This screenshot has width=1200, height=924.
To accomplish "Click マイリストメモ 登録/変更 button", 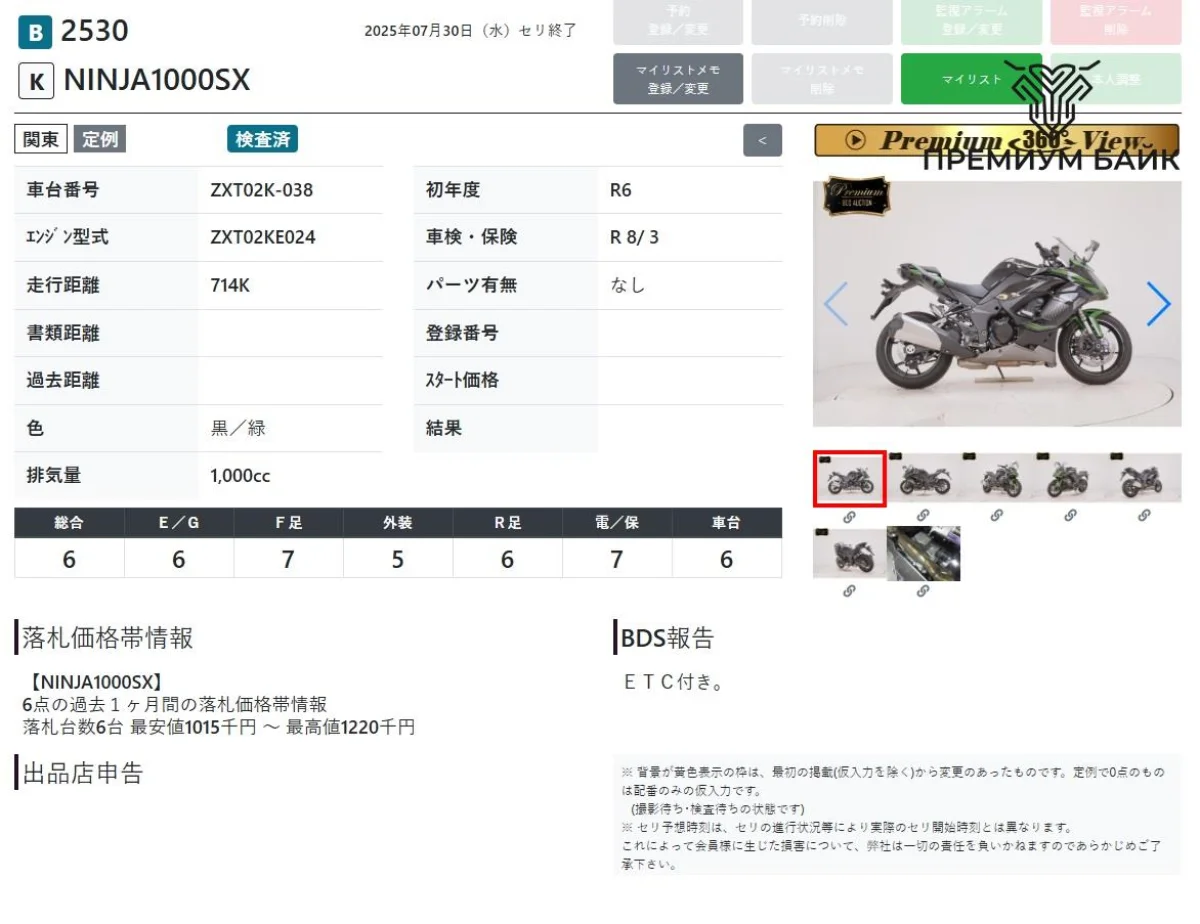I will (678, 79).
